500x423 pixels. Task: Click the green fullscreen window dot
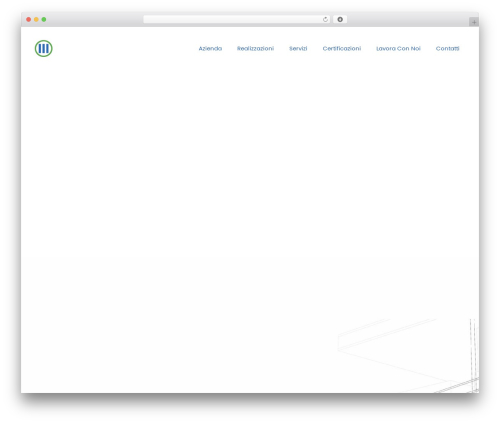point(44,19)
